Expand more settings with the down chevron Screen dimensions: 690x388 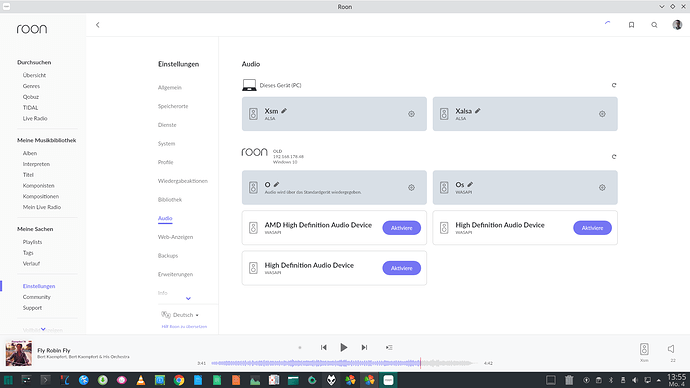tap(188, 299)
